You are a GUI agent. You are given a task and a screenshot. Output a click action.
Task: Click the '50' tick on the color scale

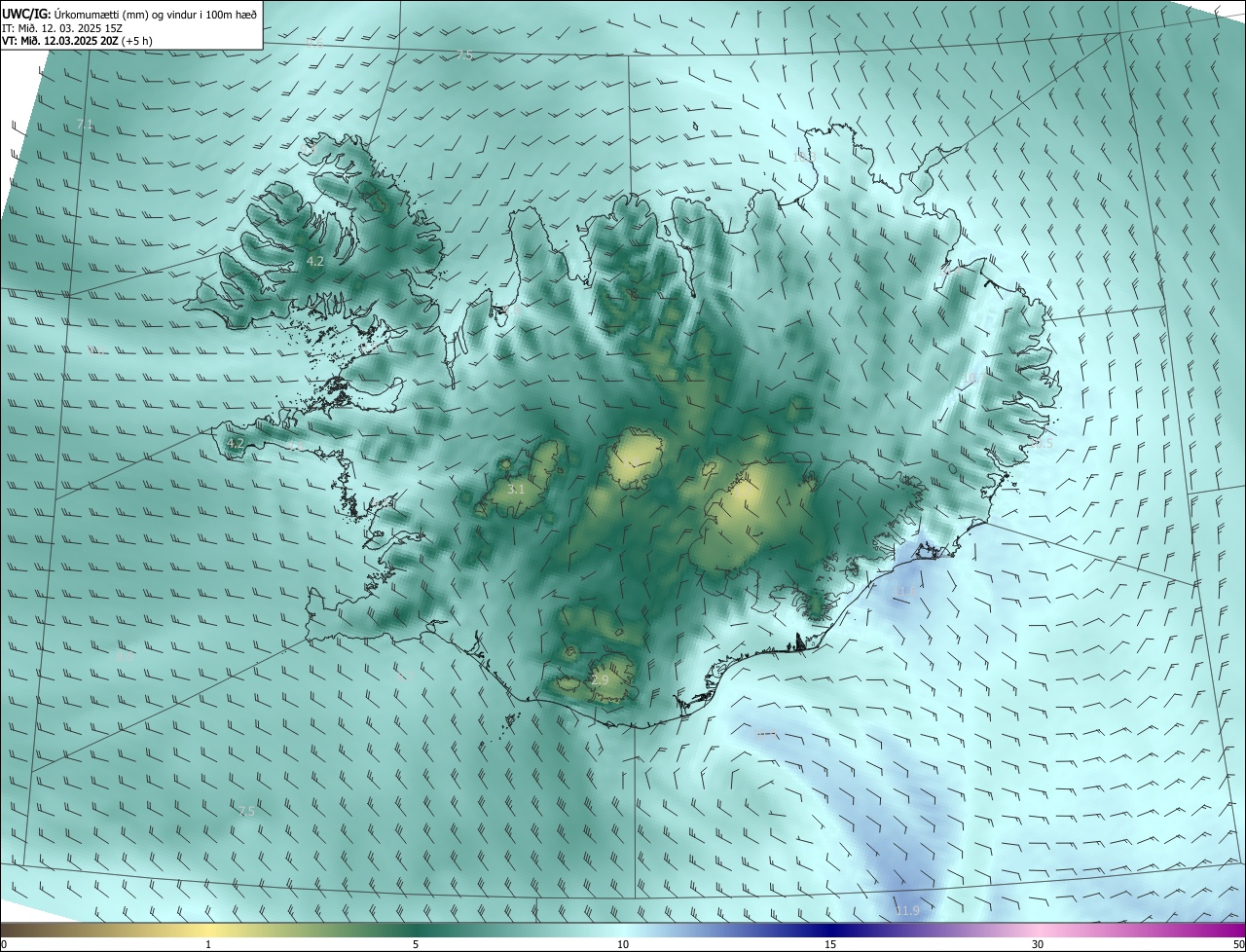point(1238,944)
